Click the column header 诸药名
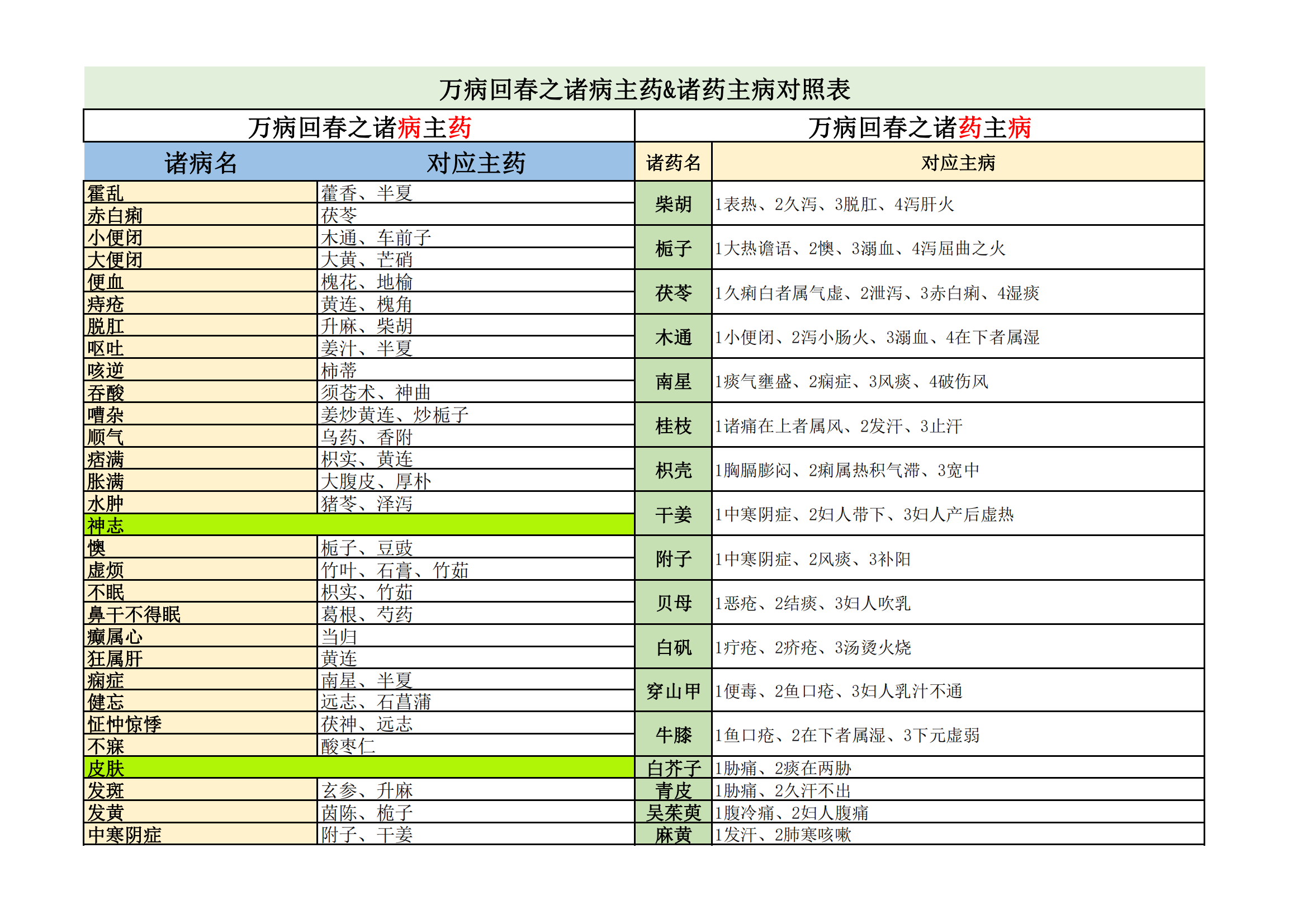 coord(674,162)
